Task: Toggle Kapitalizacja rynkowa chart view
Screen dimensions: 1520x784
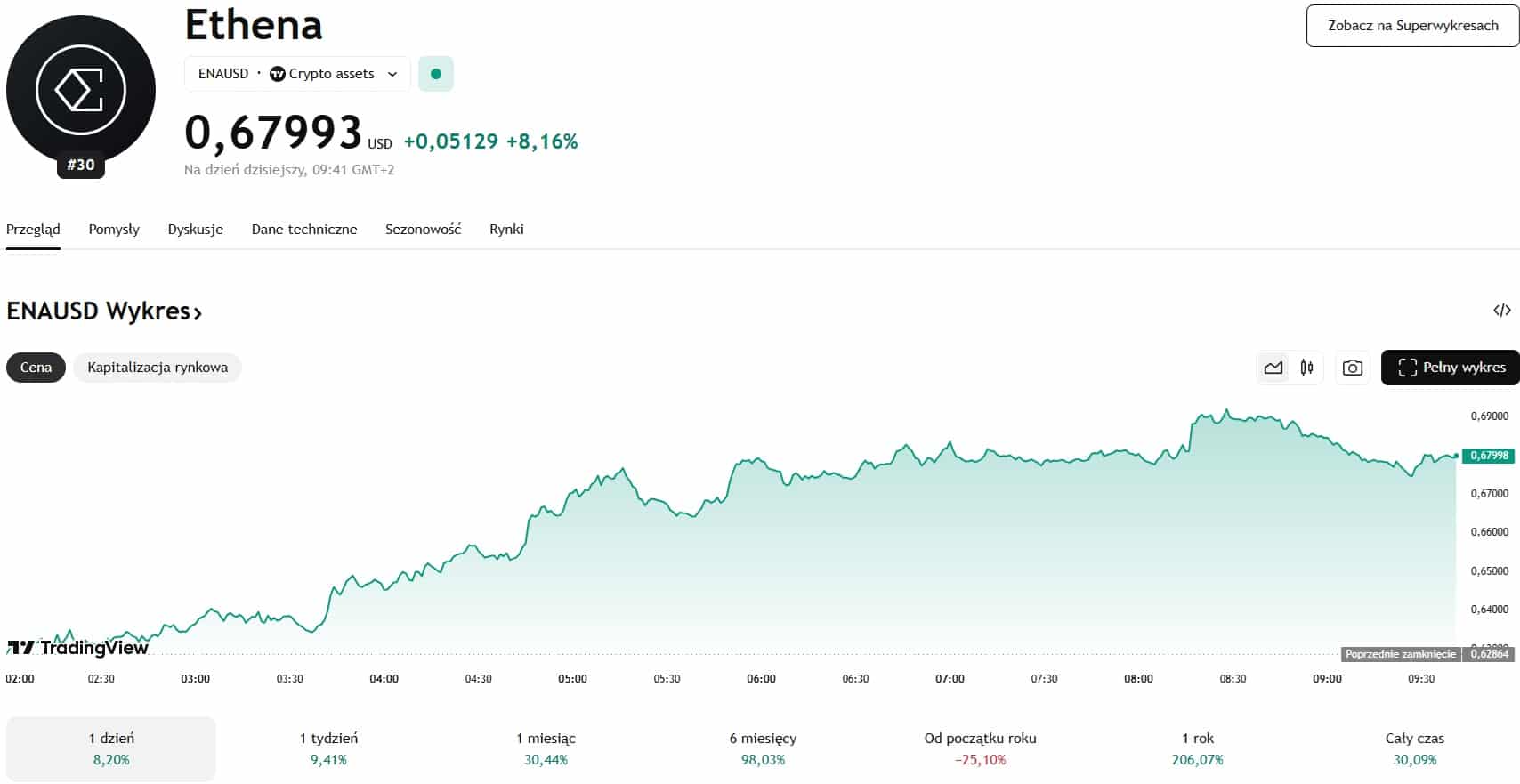Action: [x=158, y=368]
